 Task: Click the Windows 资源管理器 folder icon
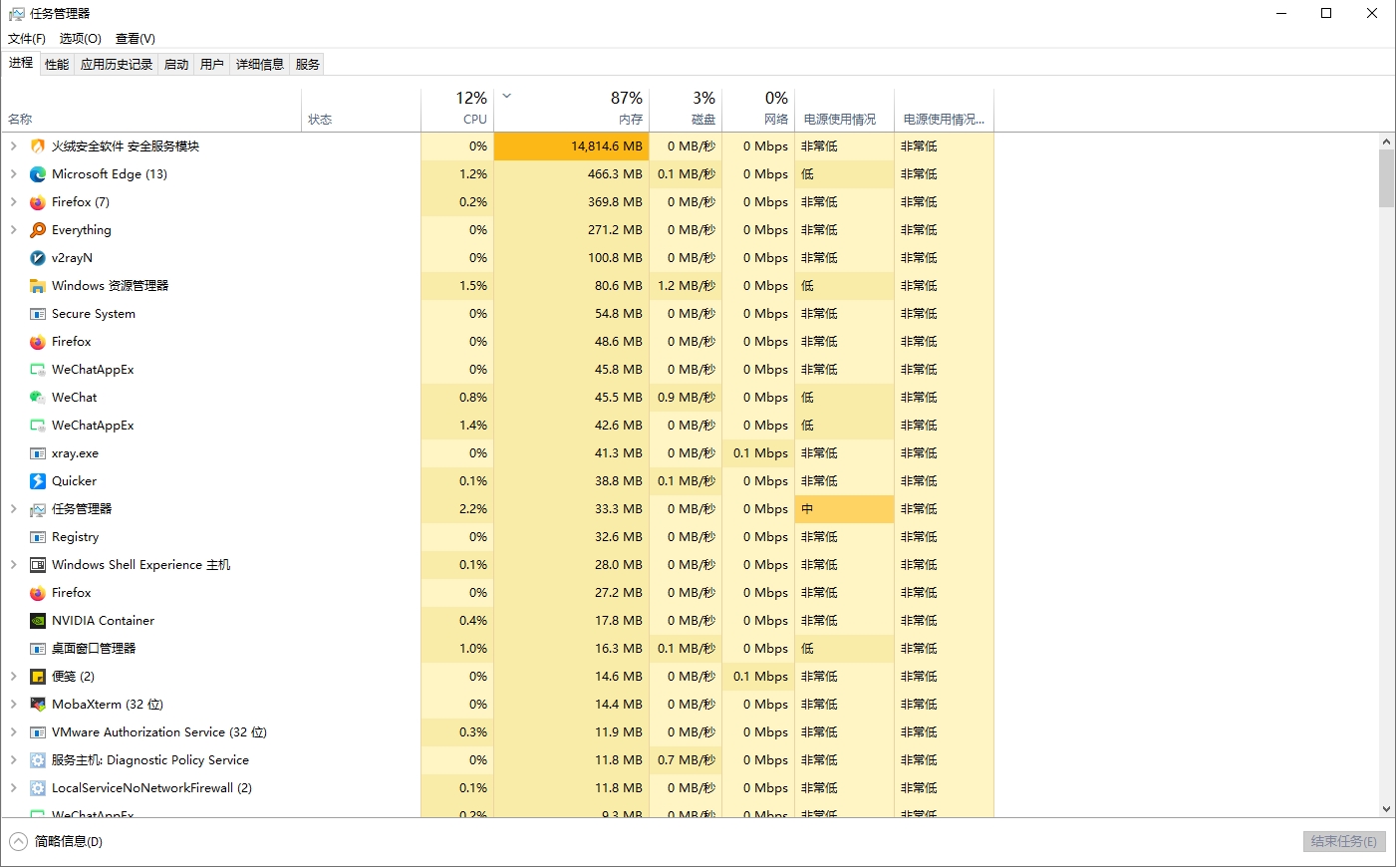click(x=38, y=286)
